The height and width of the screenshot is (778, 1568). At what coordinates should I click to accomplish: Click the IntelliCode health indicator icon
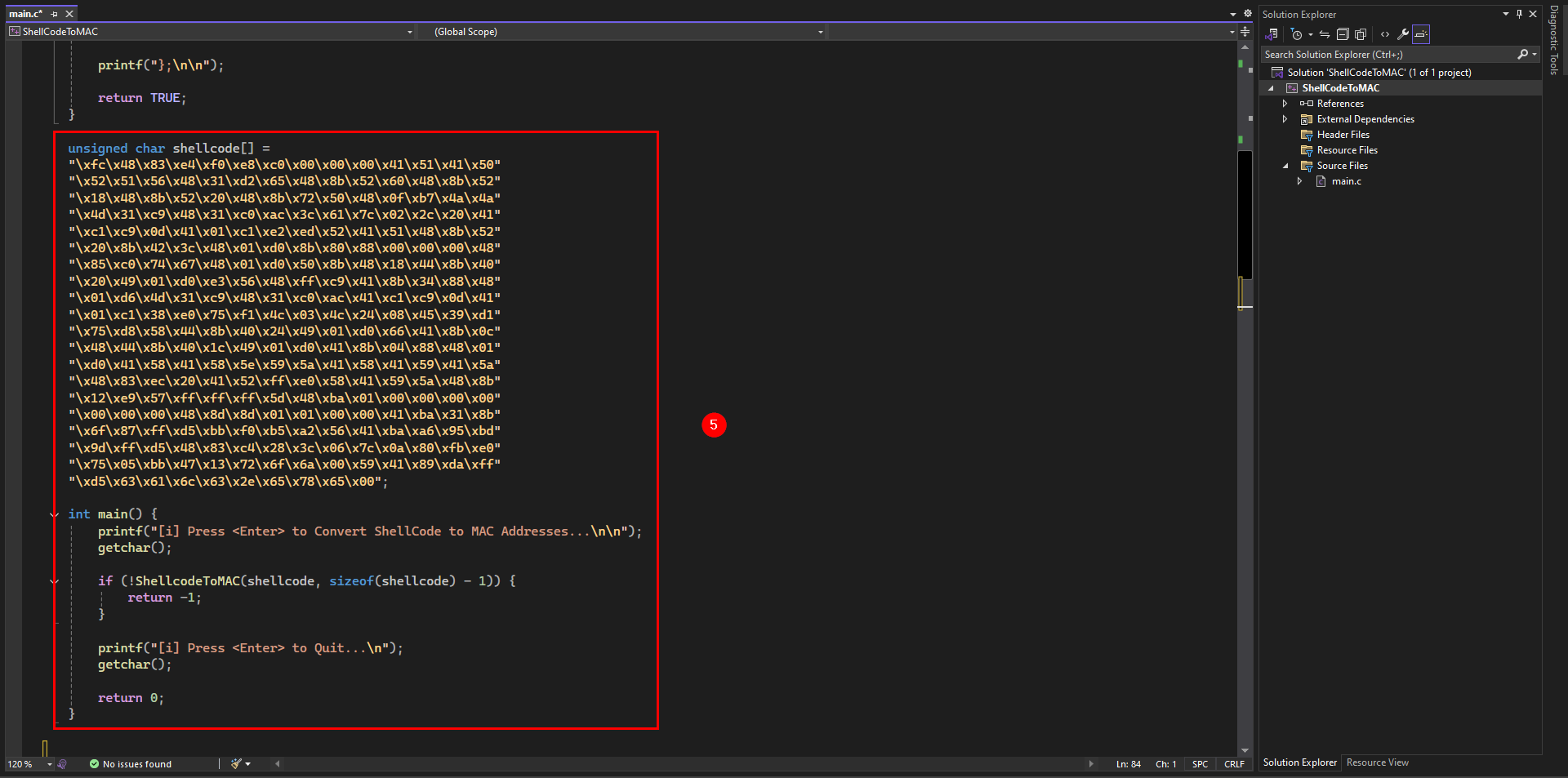pos(62,764)
